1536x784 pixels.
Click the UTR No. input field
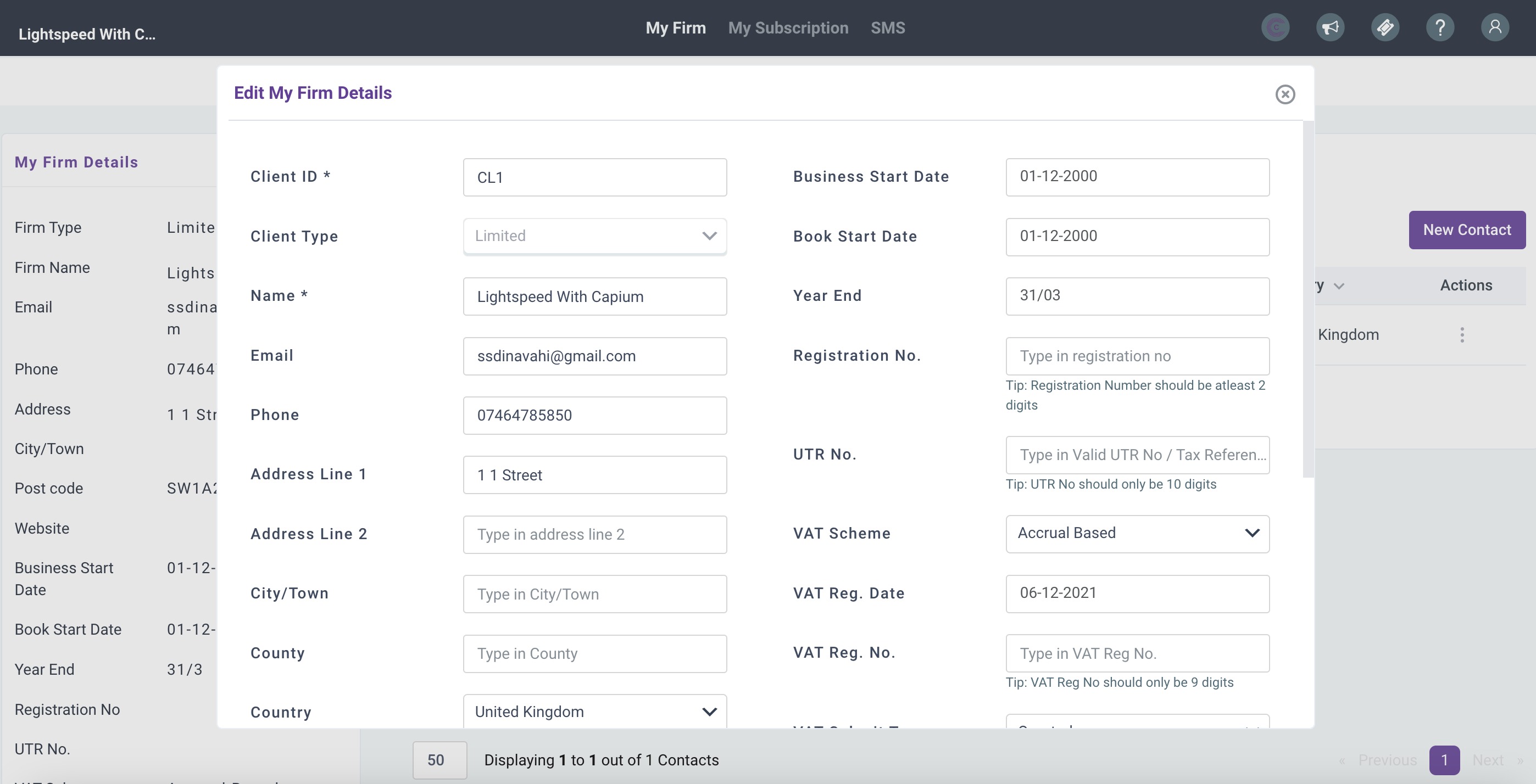pos(1137,455)
